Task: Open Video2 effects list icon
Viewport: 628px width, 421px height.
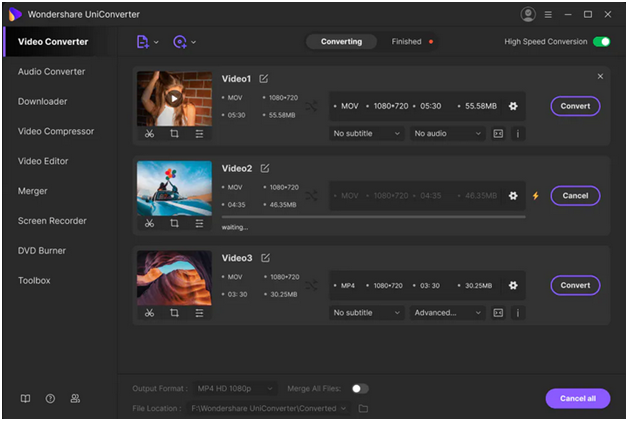Action: click(x=199, y=224)
